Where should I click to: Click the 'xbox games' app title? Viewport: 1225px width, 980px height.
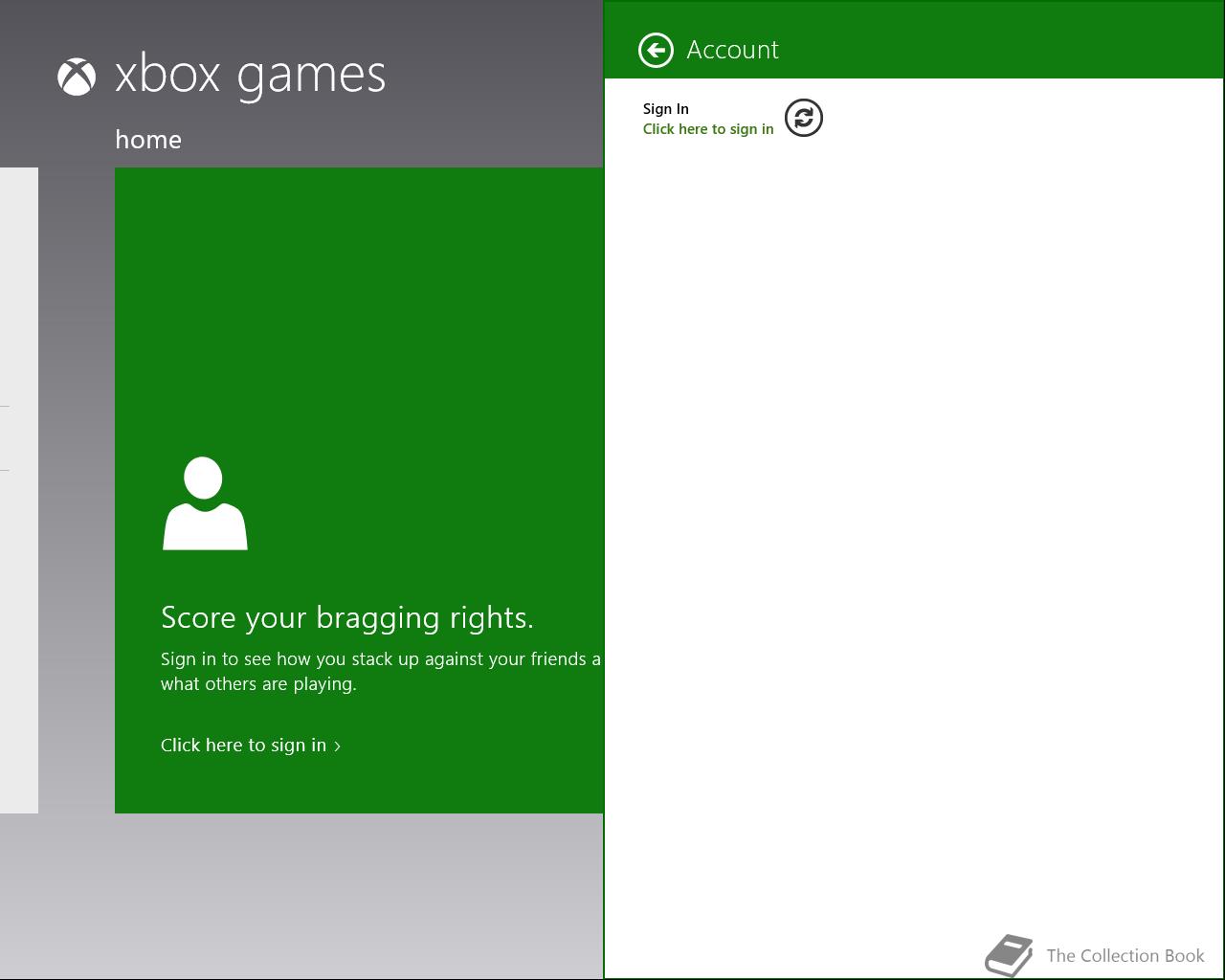coord(250,76)
